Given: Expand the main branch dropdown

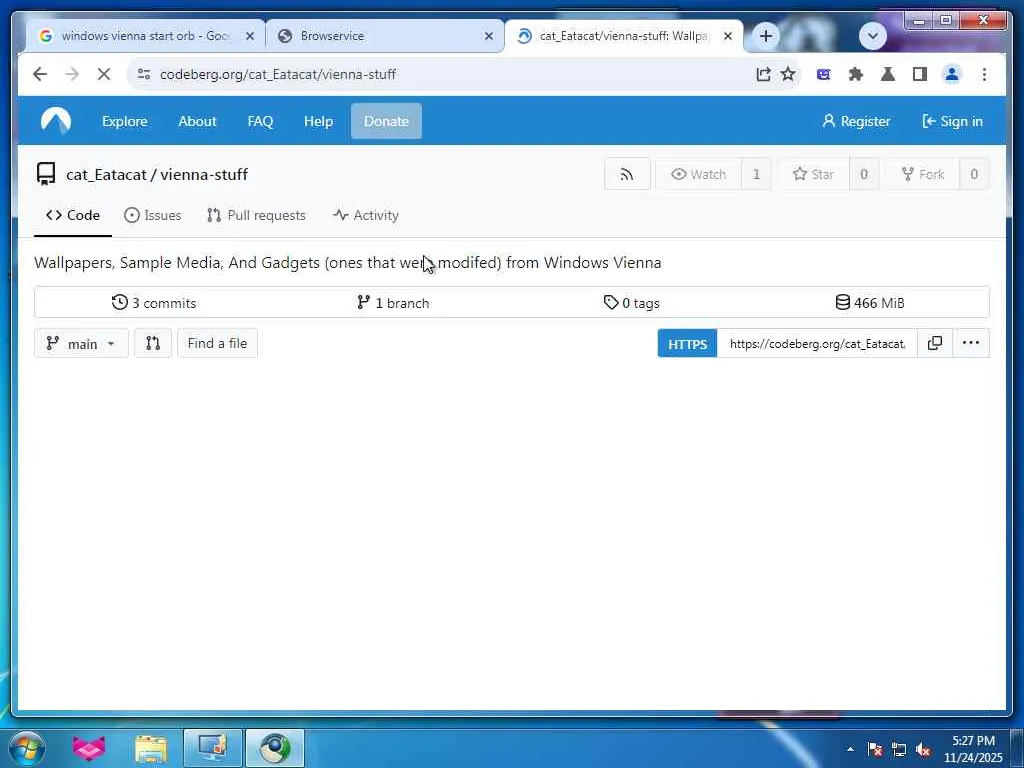Looking at the screenshot, I should (81, 343).
